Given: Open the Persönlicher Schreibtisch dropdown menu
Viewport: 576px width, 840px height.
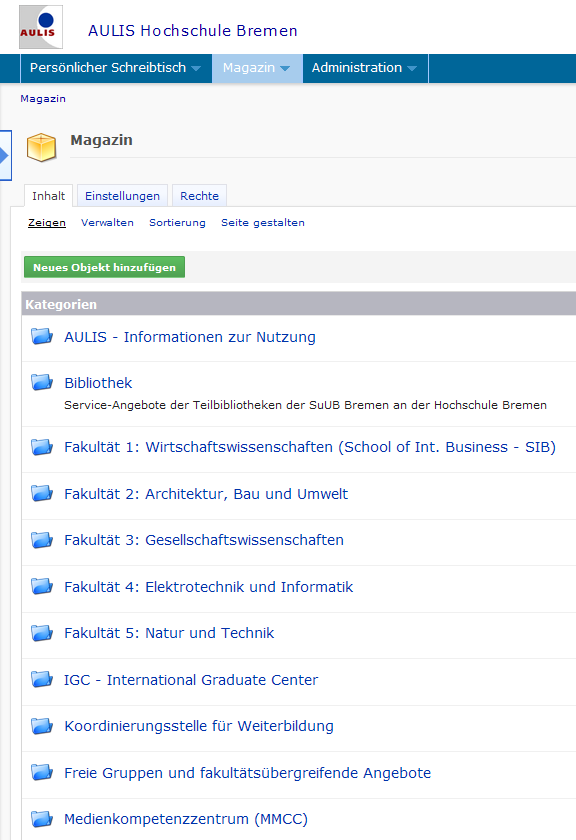Looking at the screenshot, I should click(116, 68).
